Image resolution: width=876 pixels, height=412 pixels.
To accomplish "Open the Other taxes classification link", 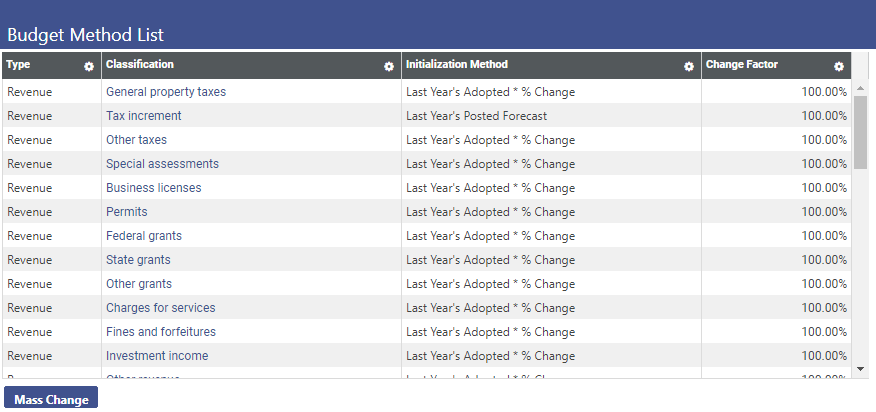I will [x=136, y=140].
